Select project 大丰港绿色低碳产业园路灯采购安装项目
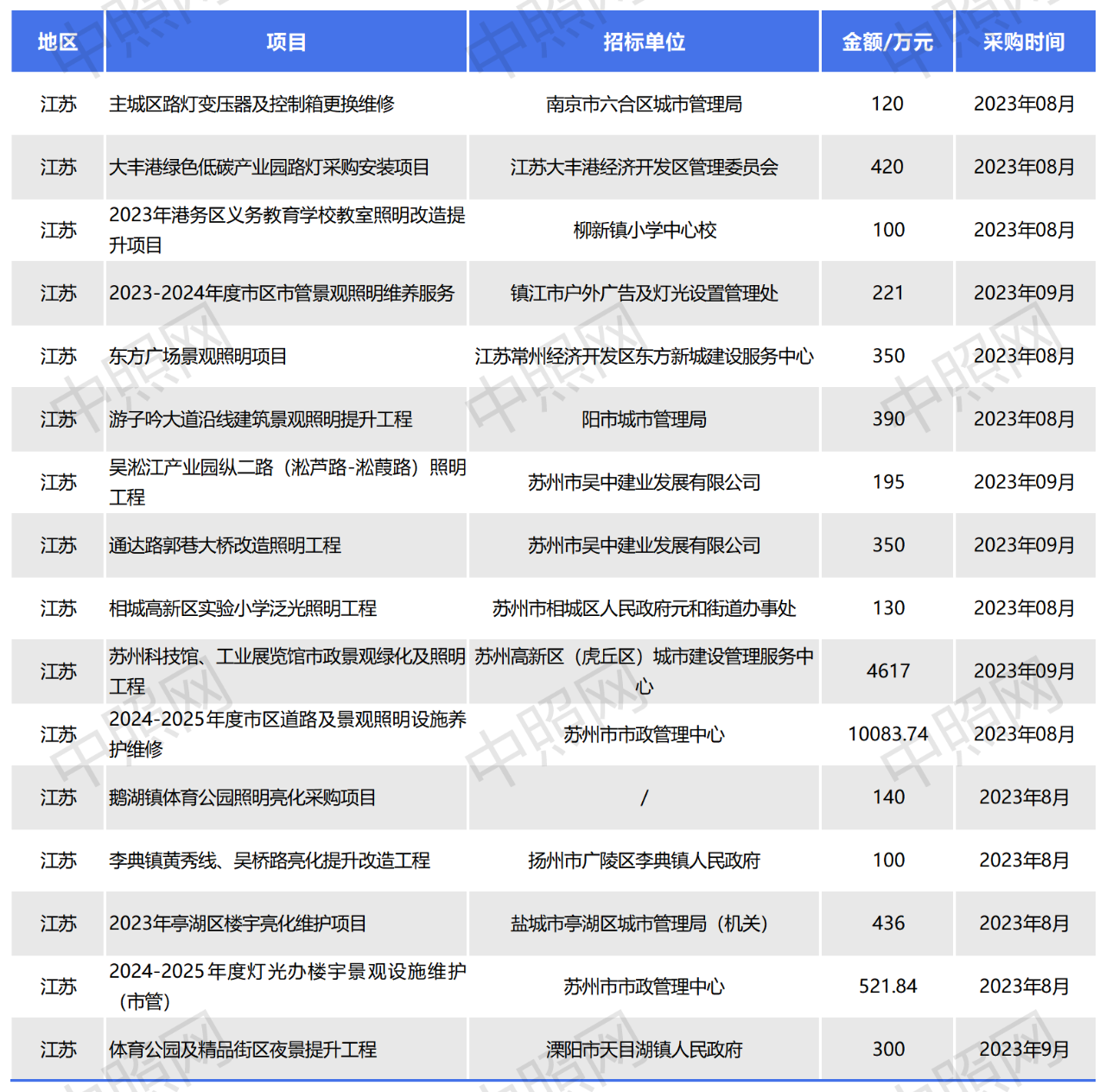Screen dimensions: 1106x1092 tap(270, 167)
